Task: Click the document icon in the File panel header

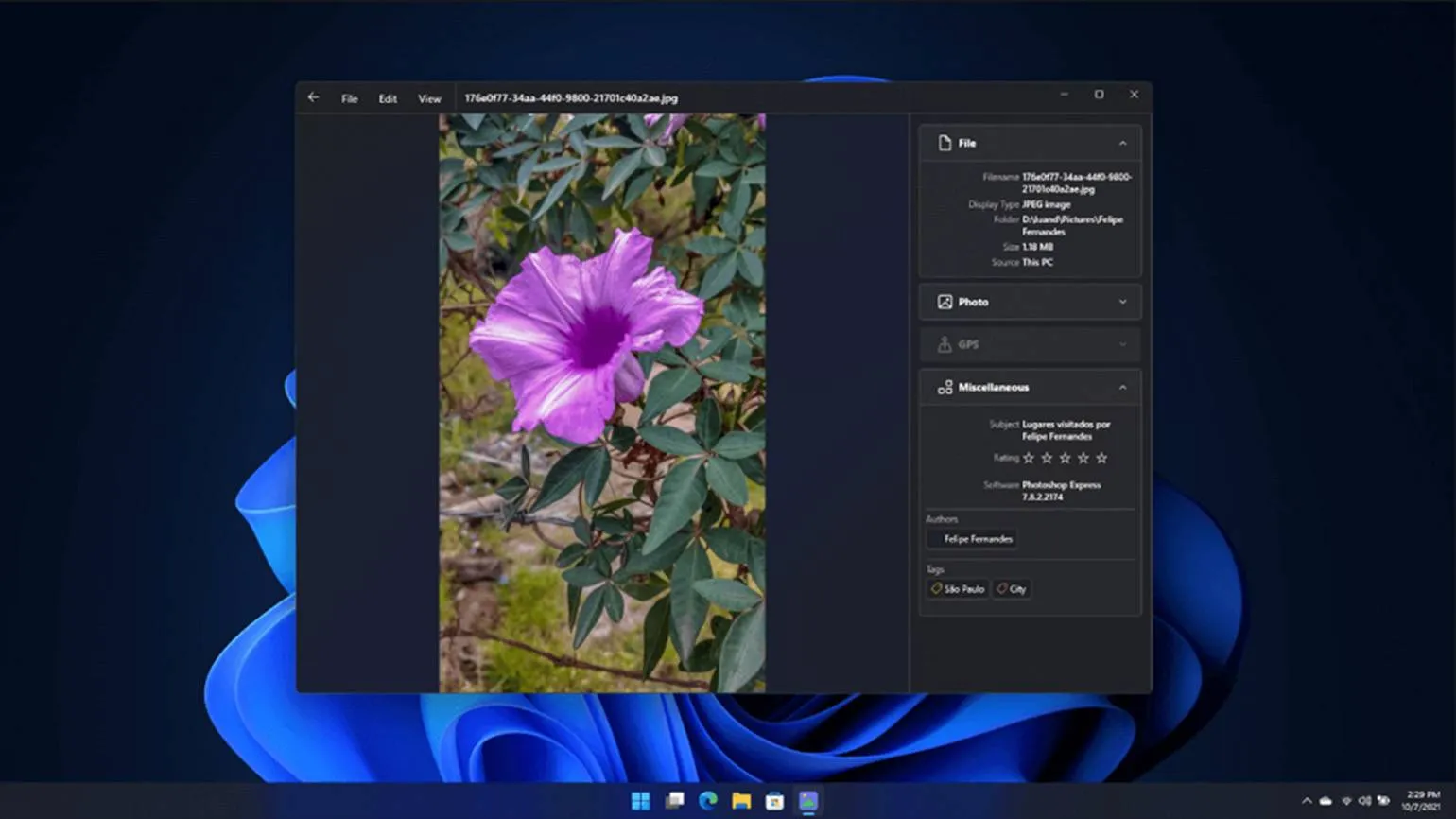Action: coord(944,143)
